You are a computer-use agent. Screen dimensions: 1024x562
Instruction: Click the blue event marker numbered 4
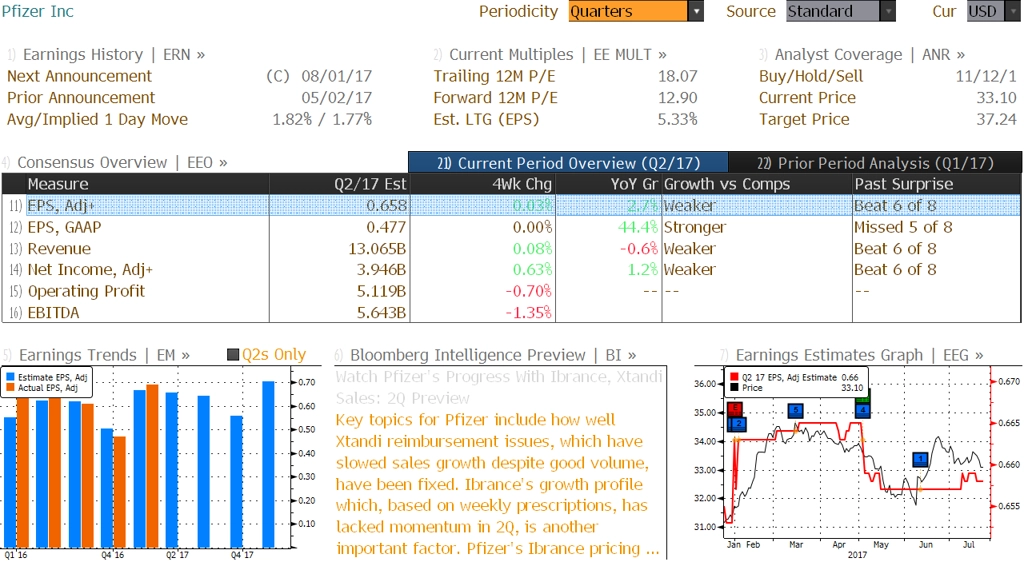[863, 410]
